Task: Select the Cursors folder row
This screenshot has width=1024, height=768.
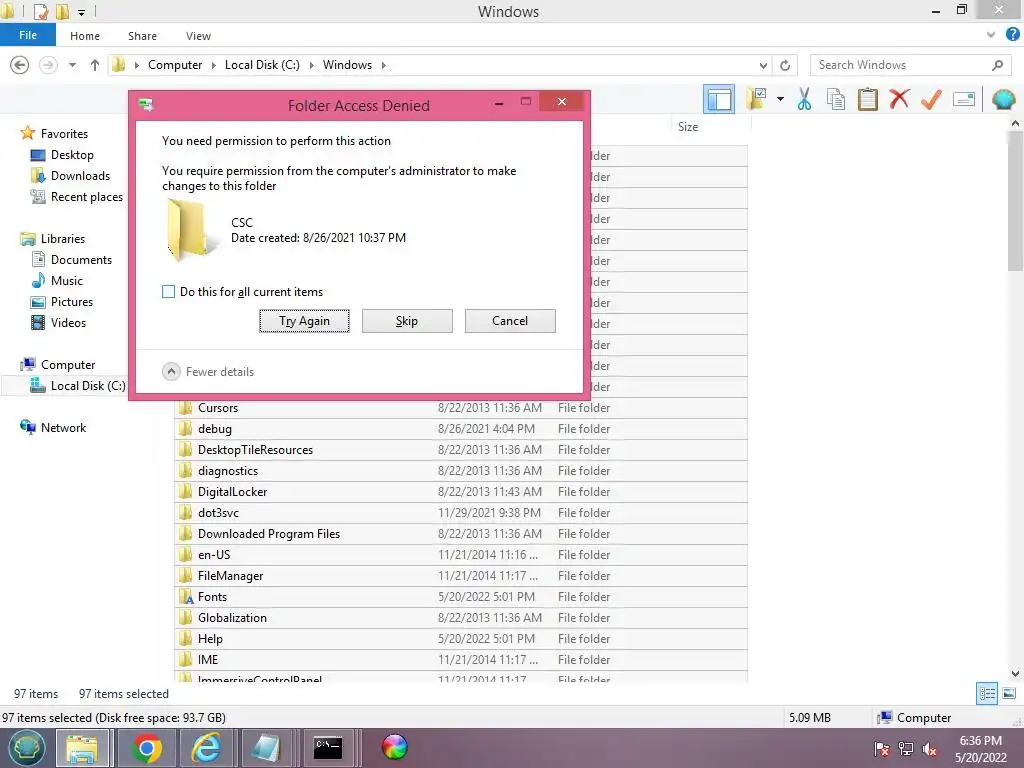Action: [x=461, y=408]
